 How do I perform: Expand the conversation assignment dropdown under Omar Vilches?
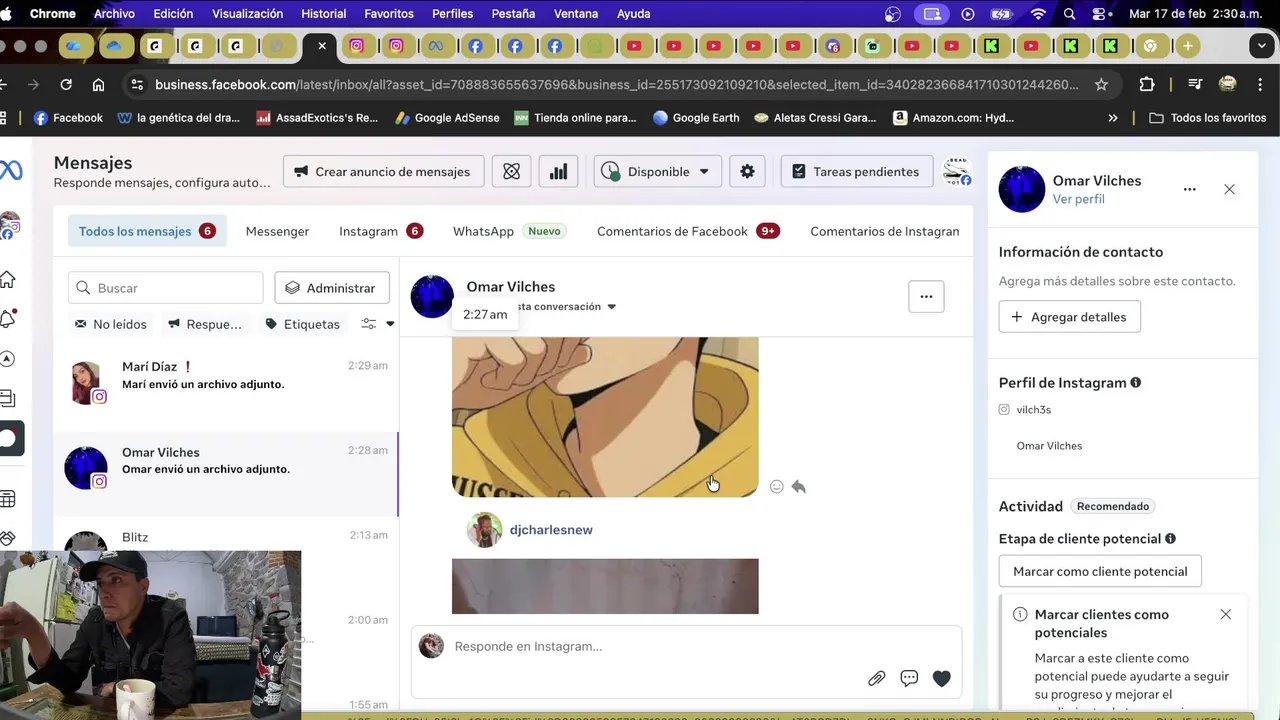(612, 307)
